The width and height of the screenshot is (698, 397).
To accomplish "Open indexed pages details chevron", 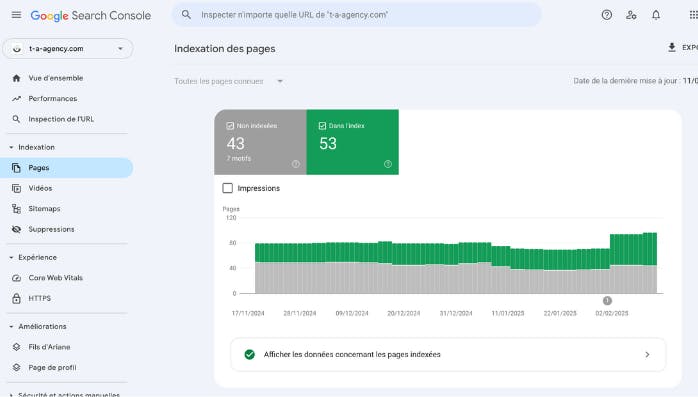I will 647,354.
